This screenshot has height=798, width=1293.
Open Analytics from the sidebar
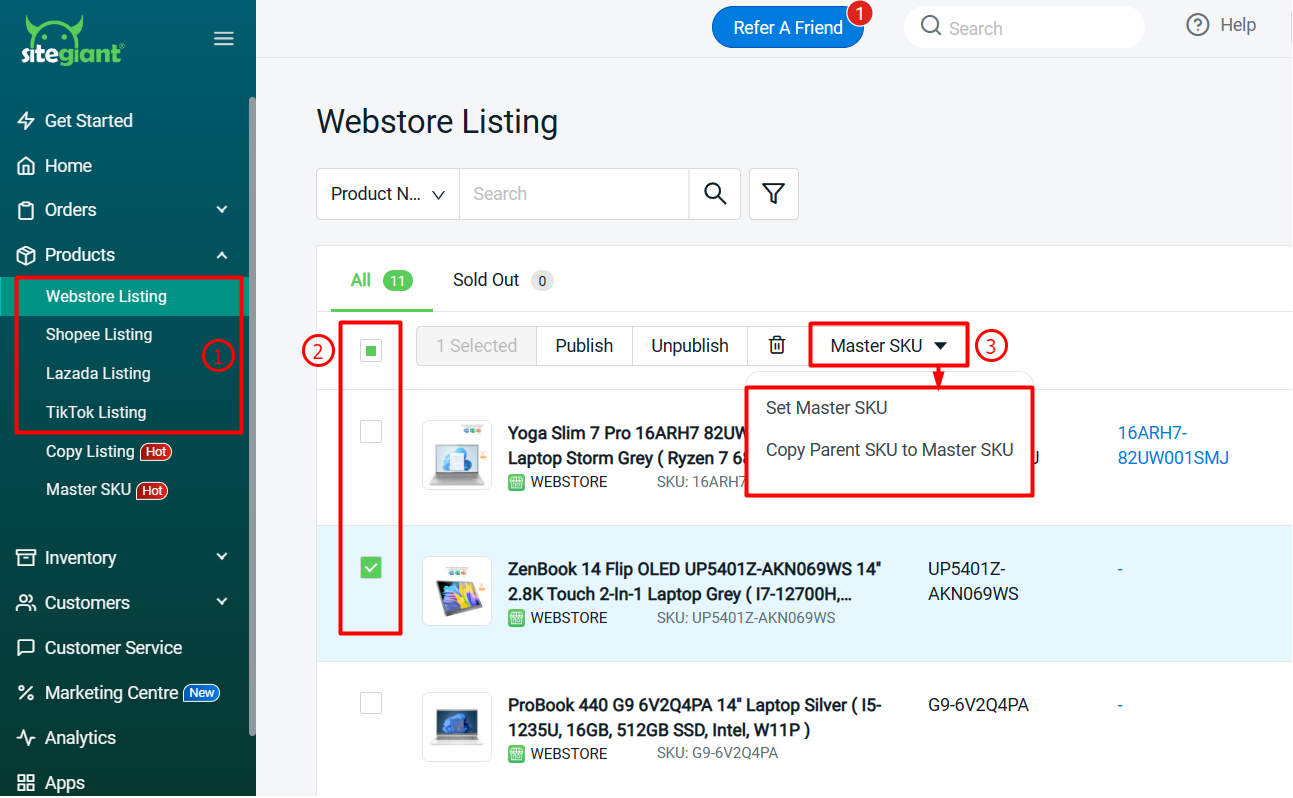click(80, 738)
